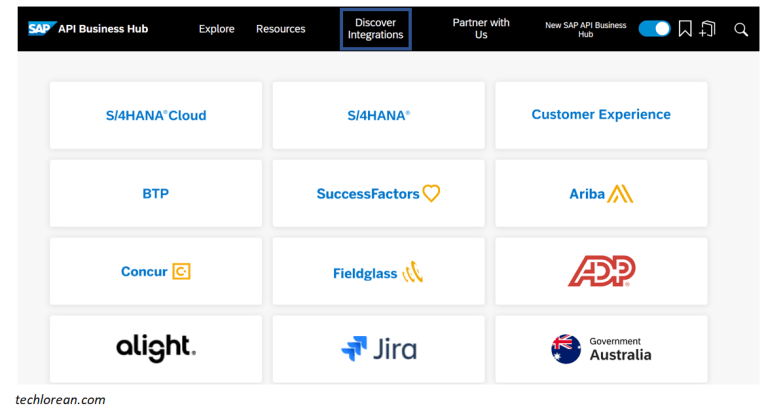
Task: Toggle the New SAP API Business Hub switch
Action: [x=654, y=29]
